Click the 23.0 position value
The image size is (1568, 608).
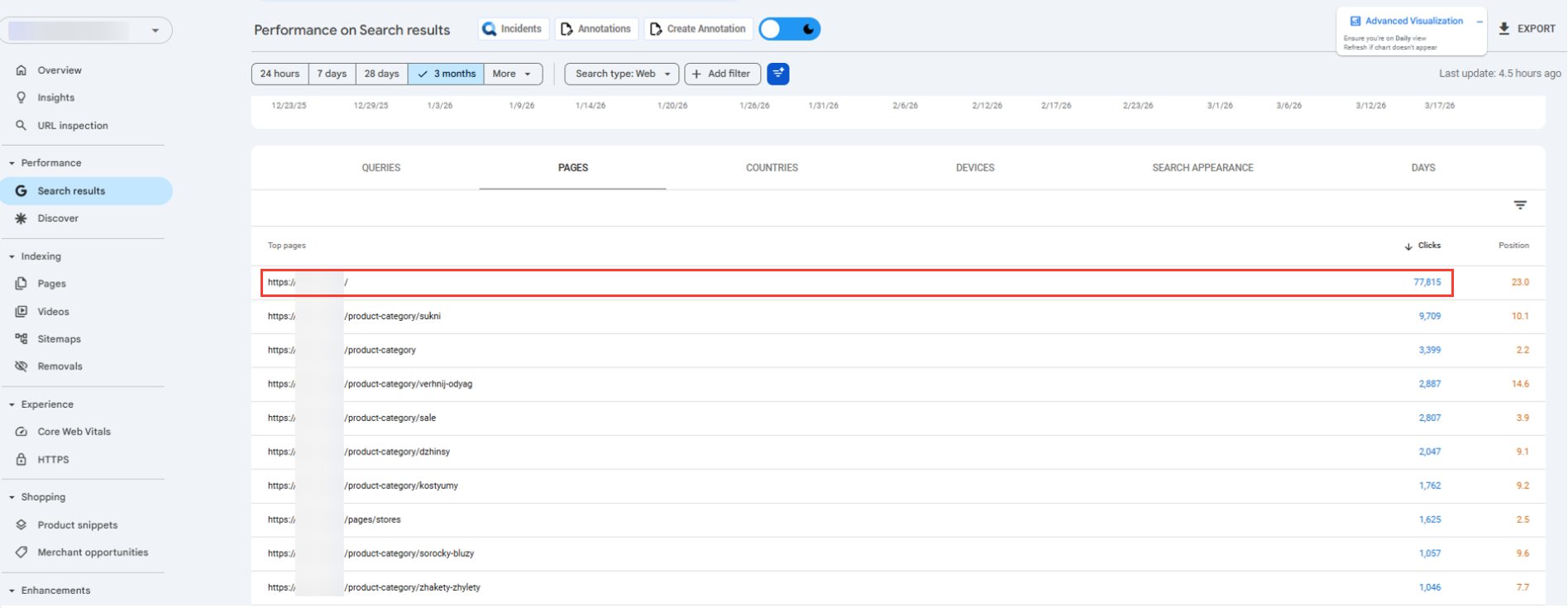coord(1520,282)
